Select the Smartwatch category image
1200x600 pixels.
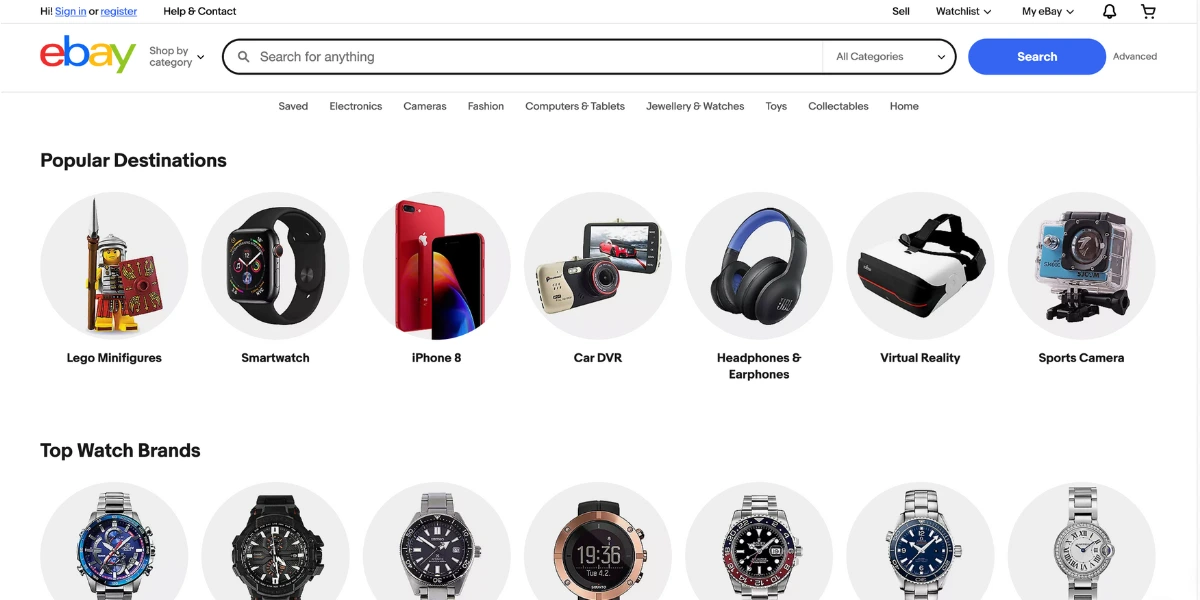275,266
